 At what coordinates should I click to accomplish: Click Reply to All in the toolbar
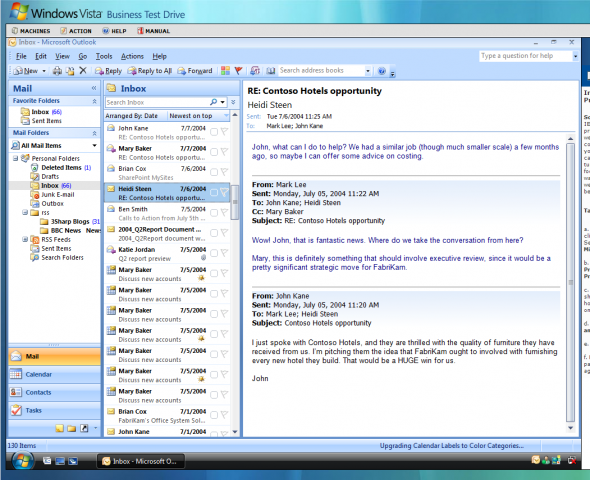coord(150,71)
